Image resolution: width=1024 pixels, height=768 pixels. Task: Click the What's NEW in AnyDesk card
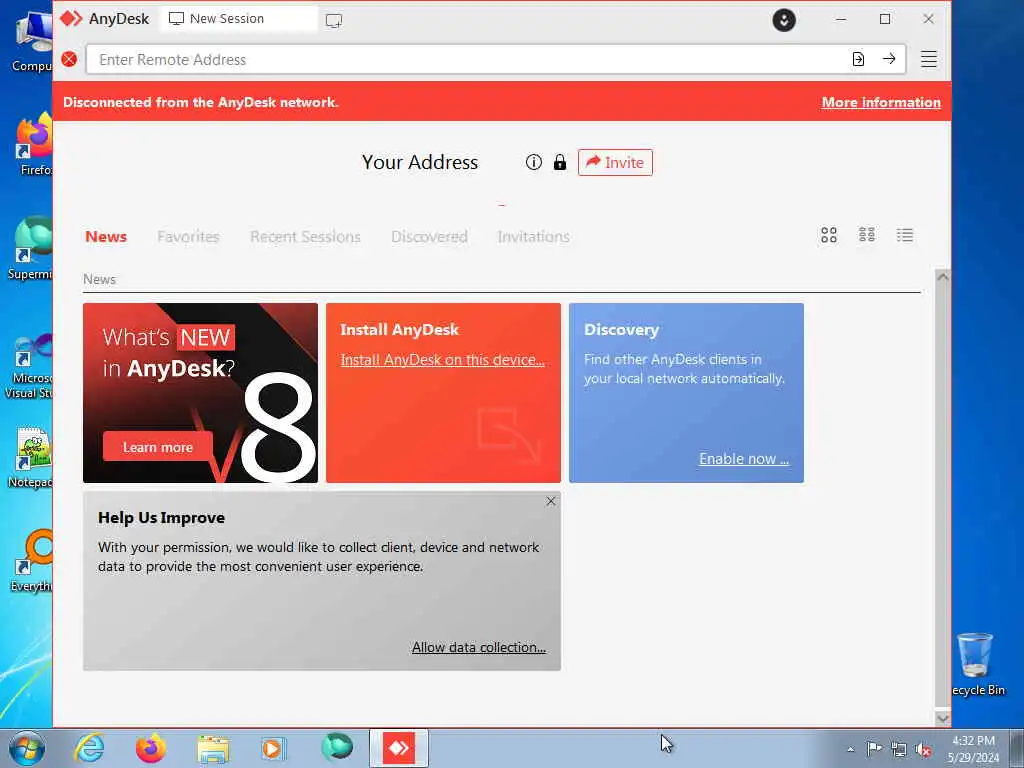pos(200,392)
